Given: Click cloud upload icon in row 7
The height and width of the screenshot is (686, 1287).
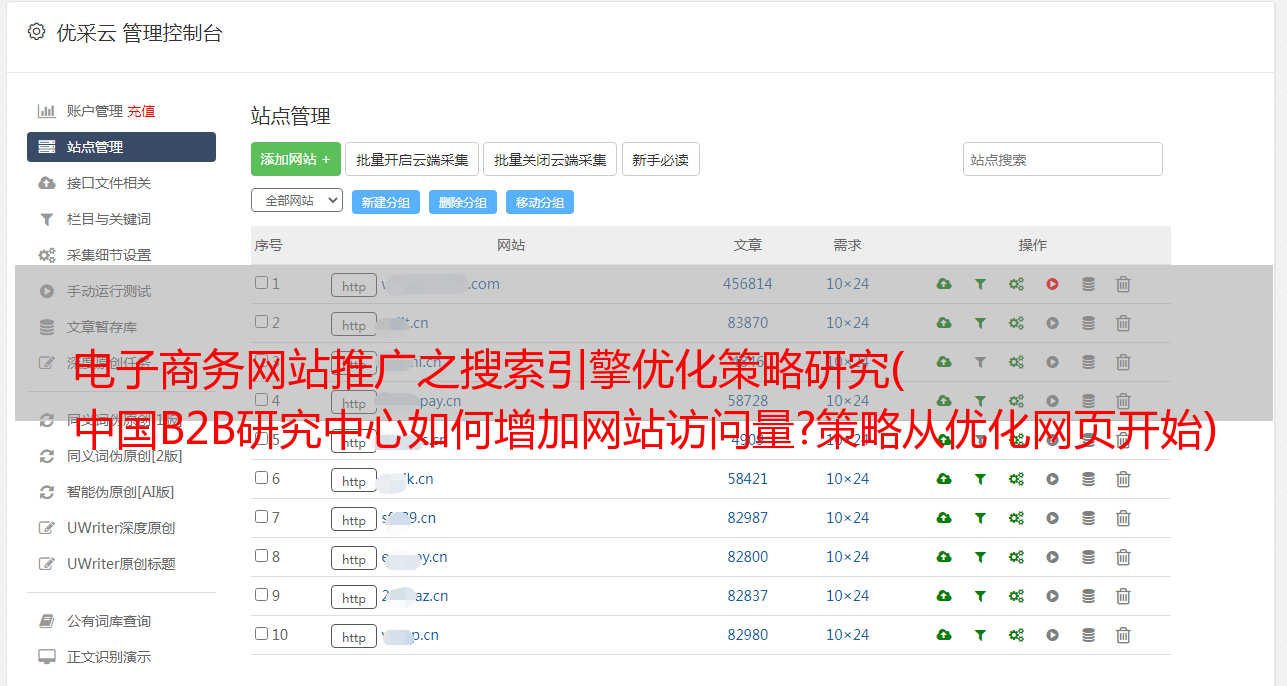Looking at the screenshot, I should pyautogui.click(x=944, y=518).
